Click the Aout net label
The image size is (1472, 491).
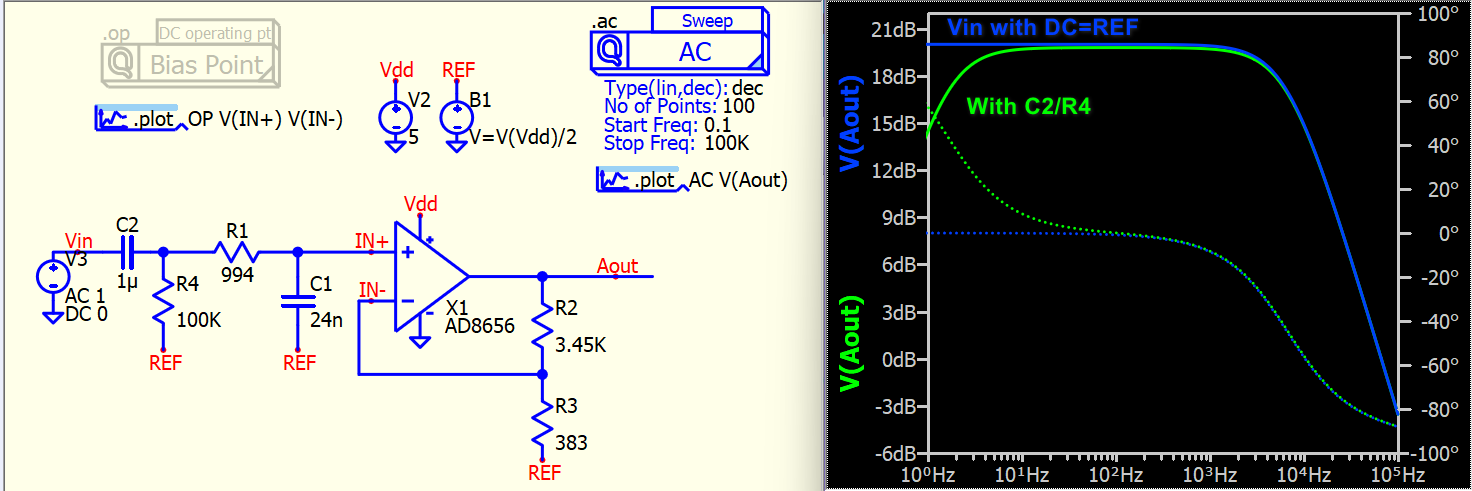pos(617,265)
